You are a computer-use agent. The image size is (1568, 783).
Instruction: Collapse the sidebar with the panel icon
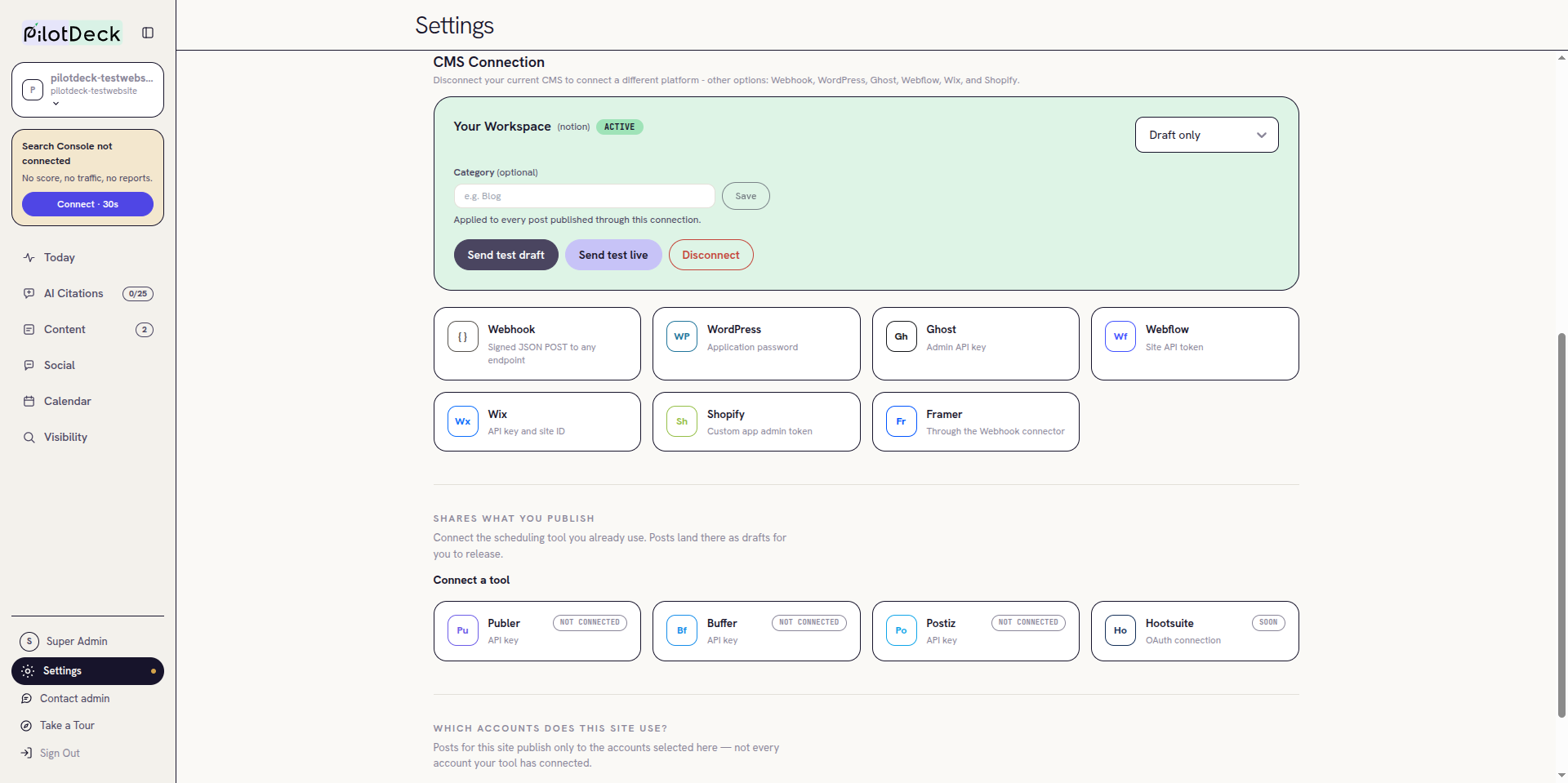[x=148, y=33]
